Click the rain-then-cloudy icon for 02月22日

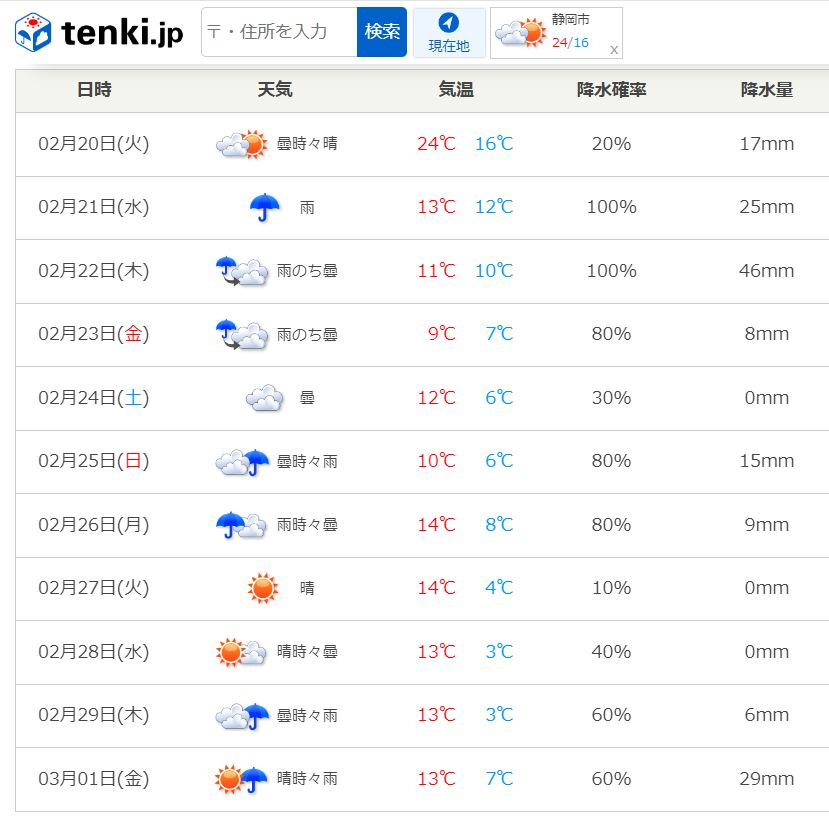242,271
